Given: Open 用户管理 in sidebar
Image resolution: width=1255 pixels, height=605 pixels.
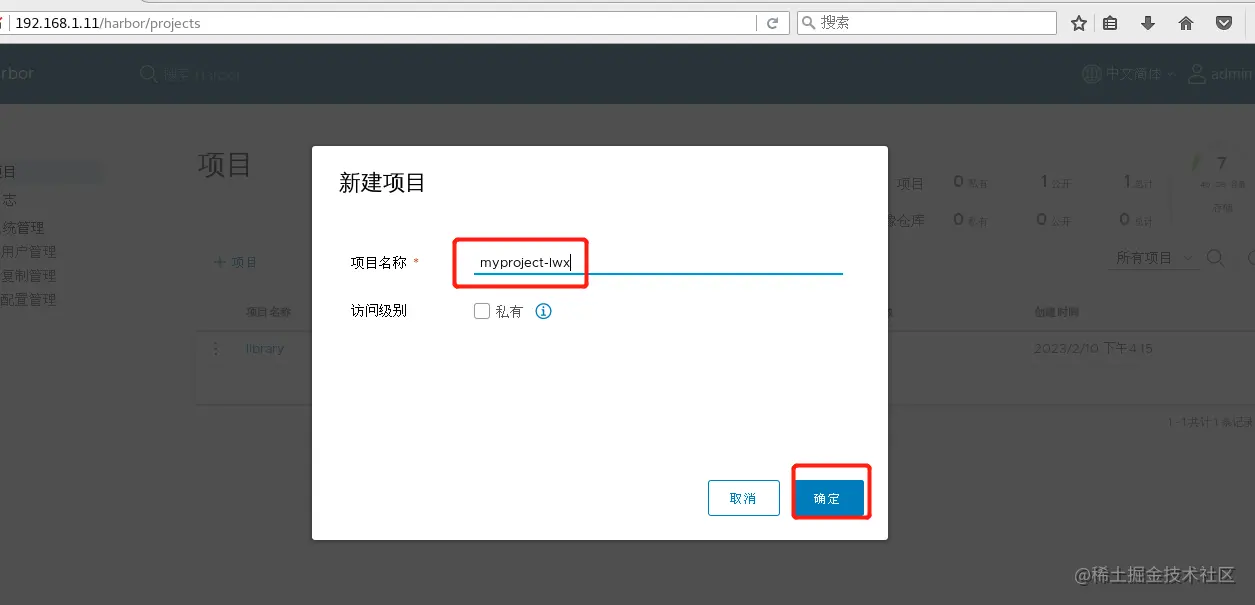Looking at the screenshot, I should pos(28,252).
